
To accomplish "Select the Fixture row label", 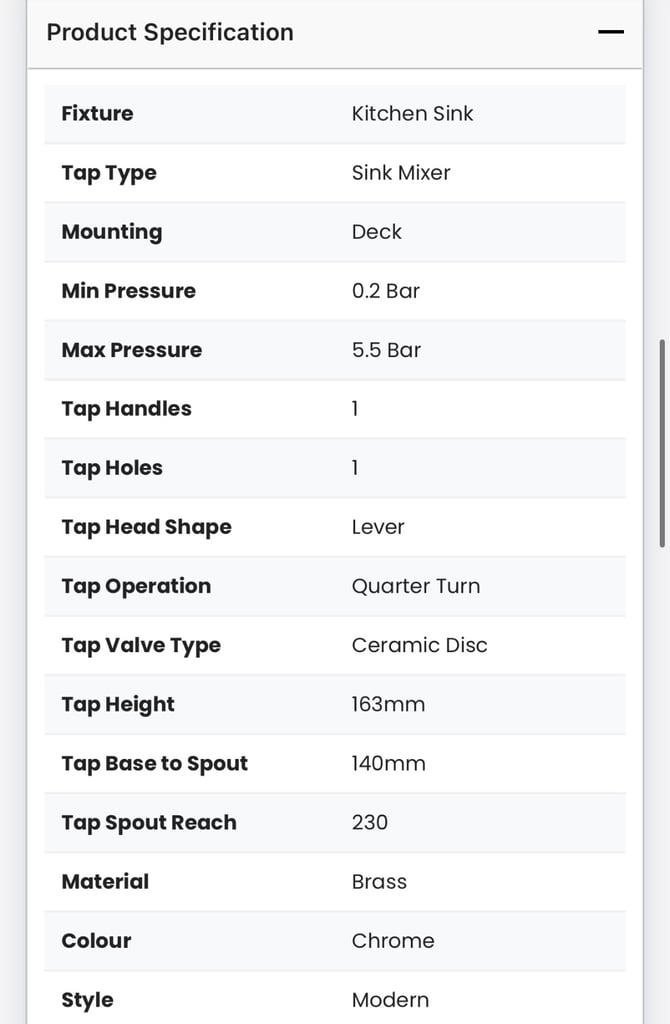I will (x=97, y=114).
